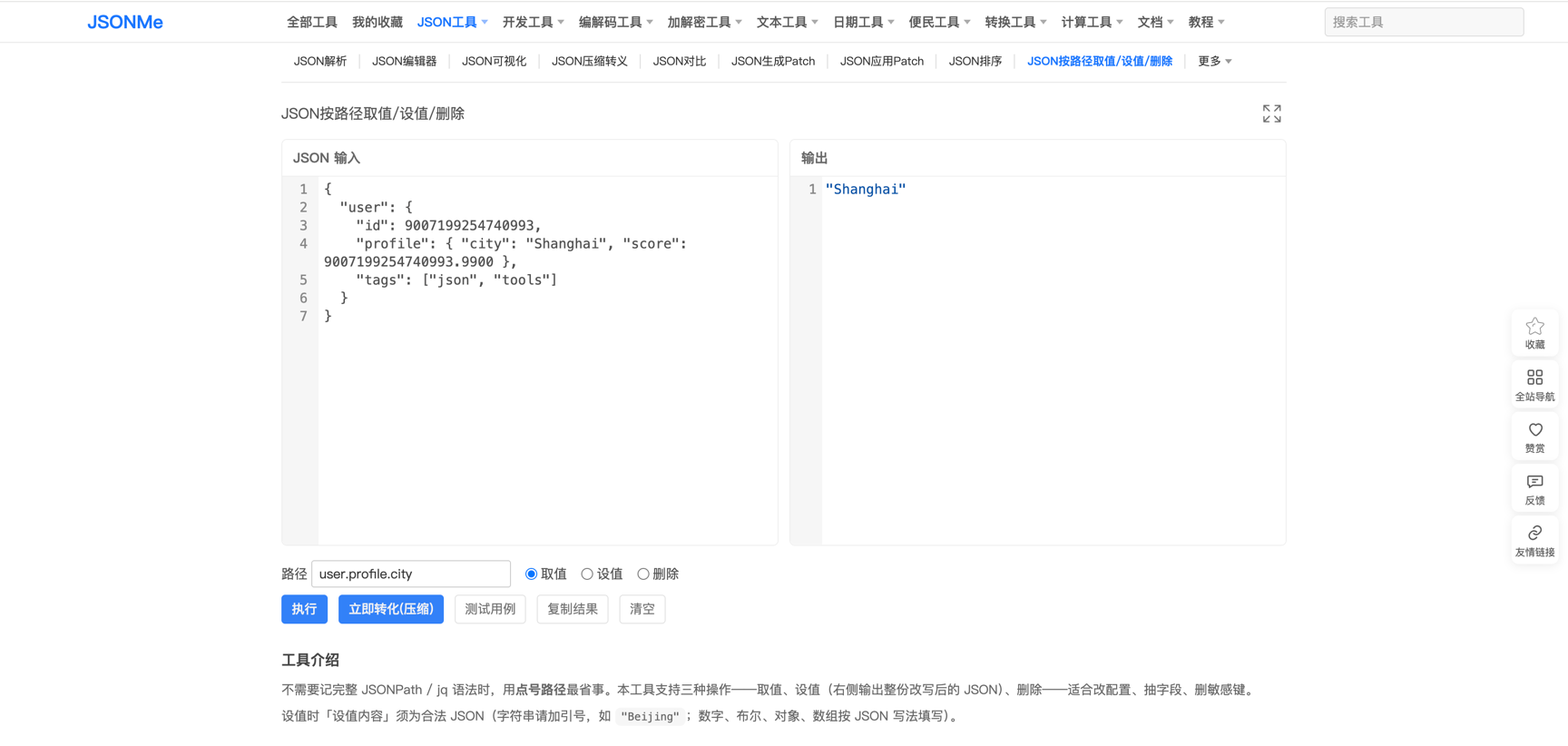Image resolution: width=1568 pixels, height=746 pixels.
Task: Switch to the JSON应用Patch tab
Action: [x=882, y=61]
